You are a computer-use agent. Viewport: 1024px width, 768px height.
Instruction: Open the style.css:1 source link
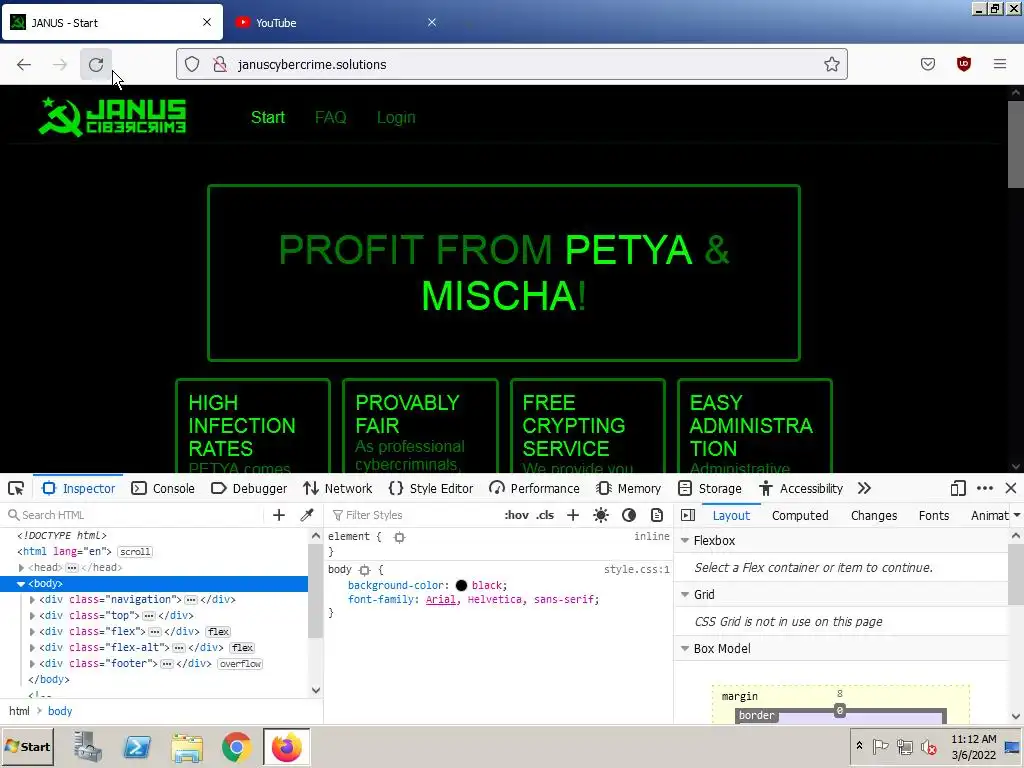point(636,569)
